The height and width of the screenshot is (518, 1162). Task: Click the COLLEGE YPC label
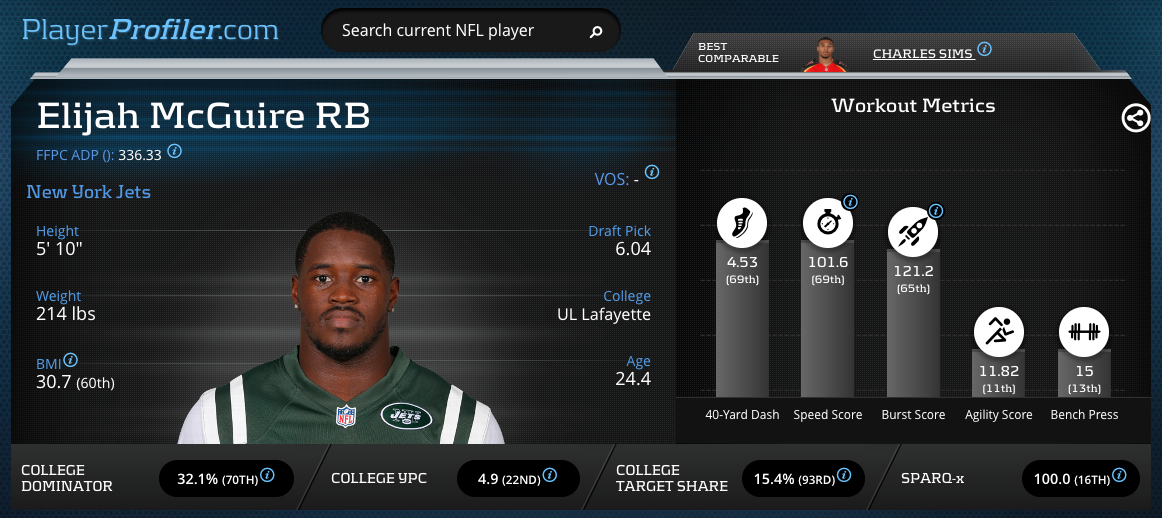coord(379,479)
